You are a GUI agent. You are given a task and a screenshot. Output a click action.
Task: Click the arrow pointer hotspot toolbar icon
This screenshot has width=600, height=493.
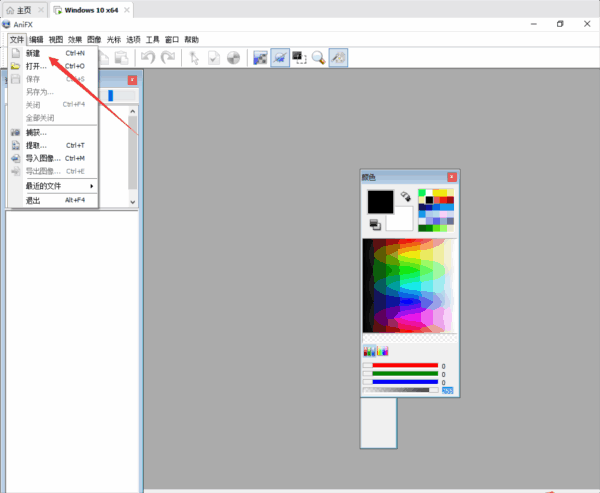pyautogui.click(x=195, y=59)
